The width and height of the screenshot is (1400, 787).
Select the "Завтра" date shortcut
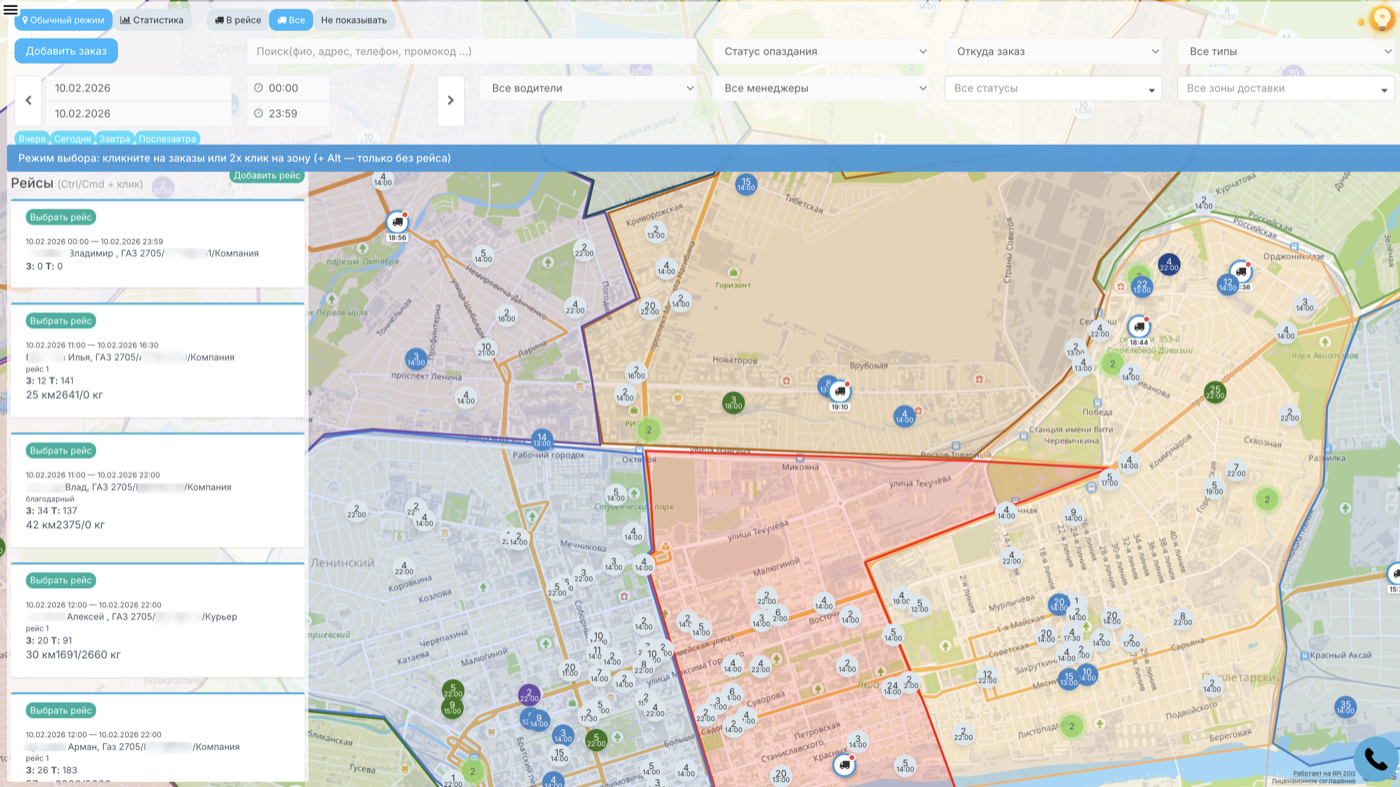tap(115, 139)
